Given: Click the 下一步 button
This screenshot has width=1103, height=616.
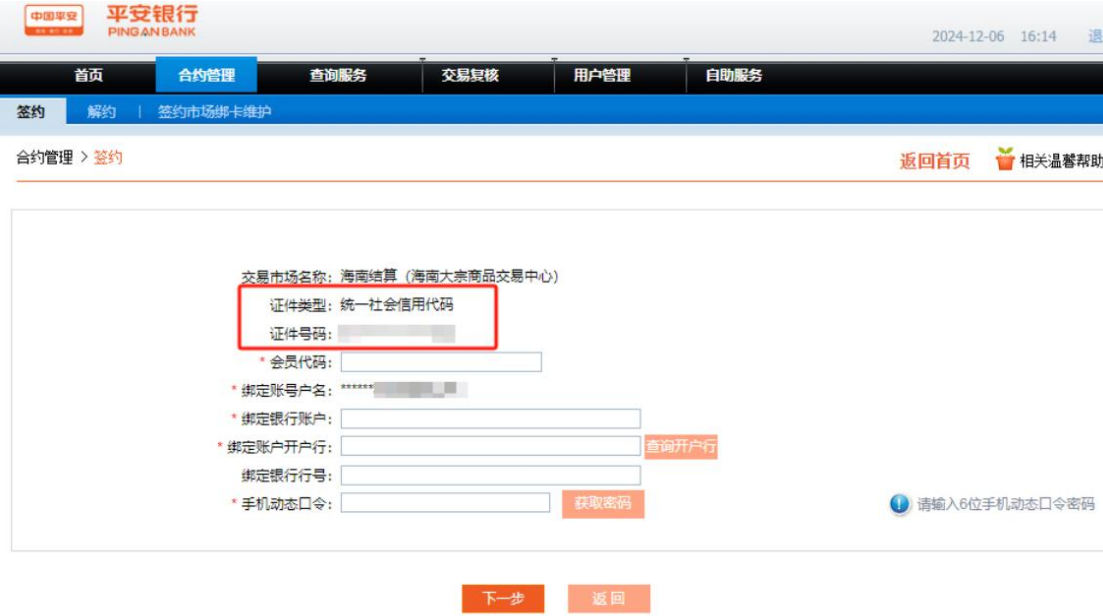Looking at the screenshot, I should [503, 598].
